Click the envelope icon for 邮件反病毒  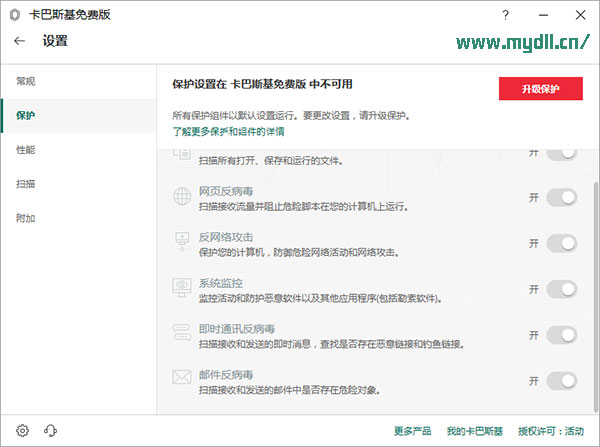182,377
